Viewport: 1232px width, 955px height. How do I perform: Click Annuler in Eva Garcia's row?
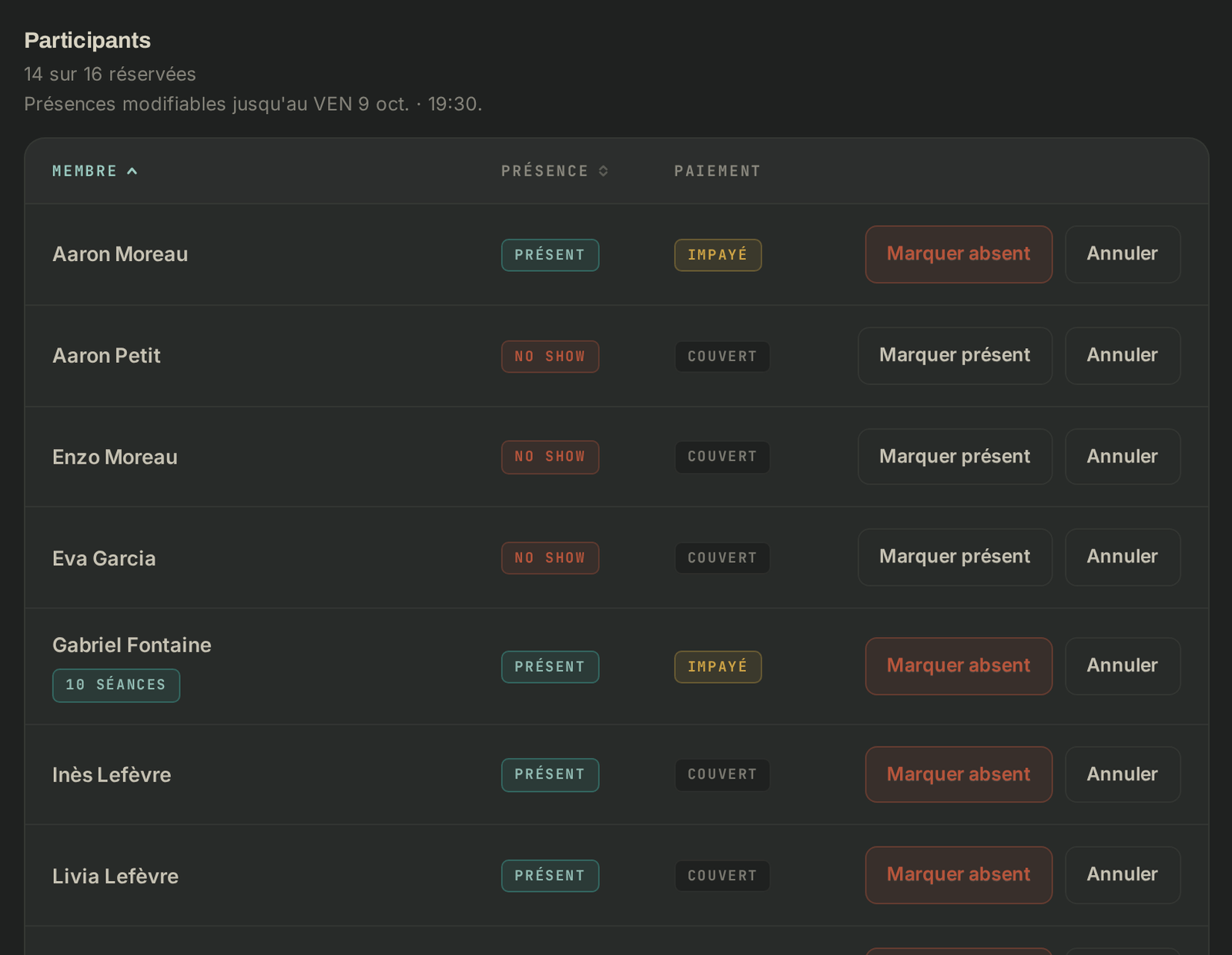[x=1123, y=557]
